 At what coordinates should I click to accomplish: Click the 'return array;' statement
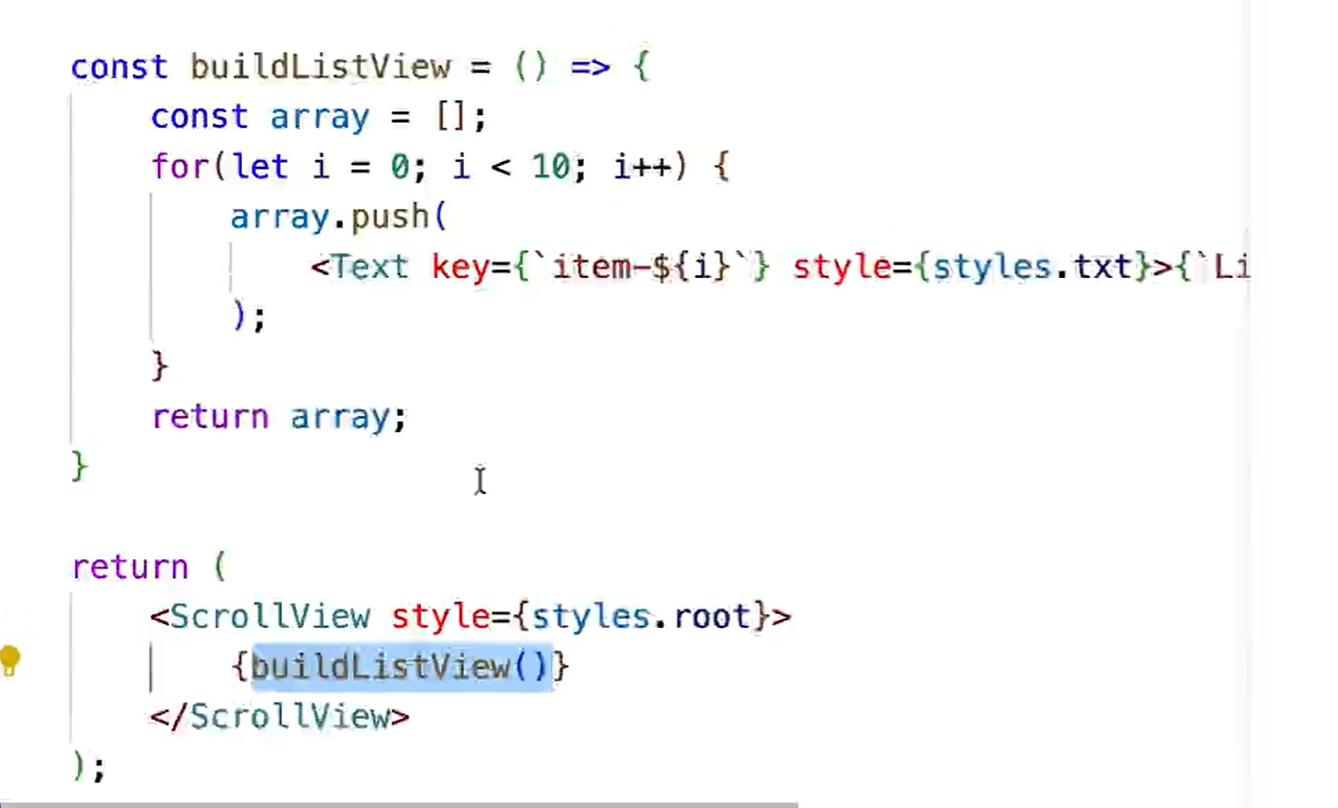[279, 417]
